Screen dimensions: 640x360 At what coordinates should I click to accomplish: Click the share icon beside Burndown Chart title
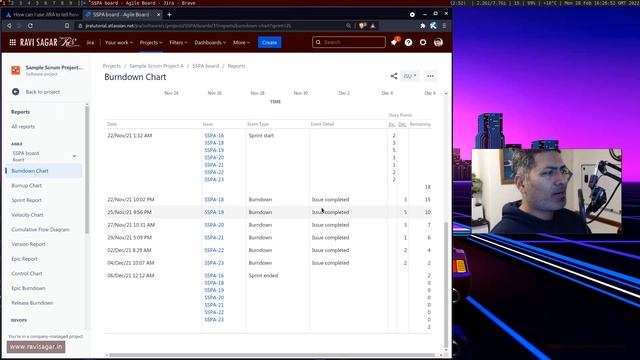(x=393, y=76)
